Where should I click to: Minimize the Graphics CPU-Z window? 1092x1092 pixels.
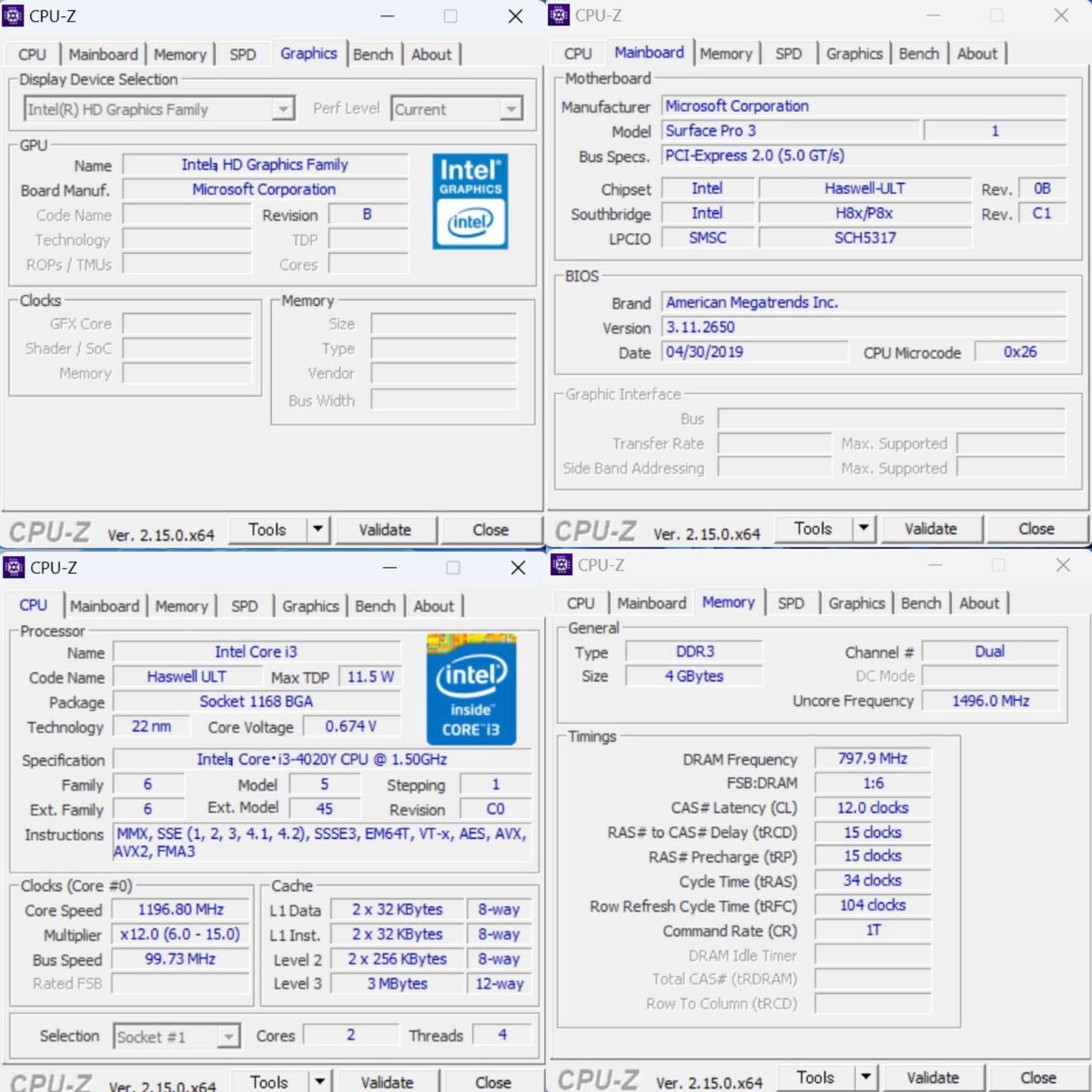[388, 16]
